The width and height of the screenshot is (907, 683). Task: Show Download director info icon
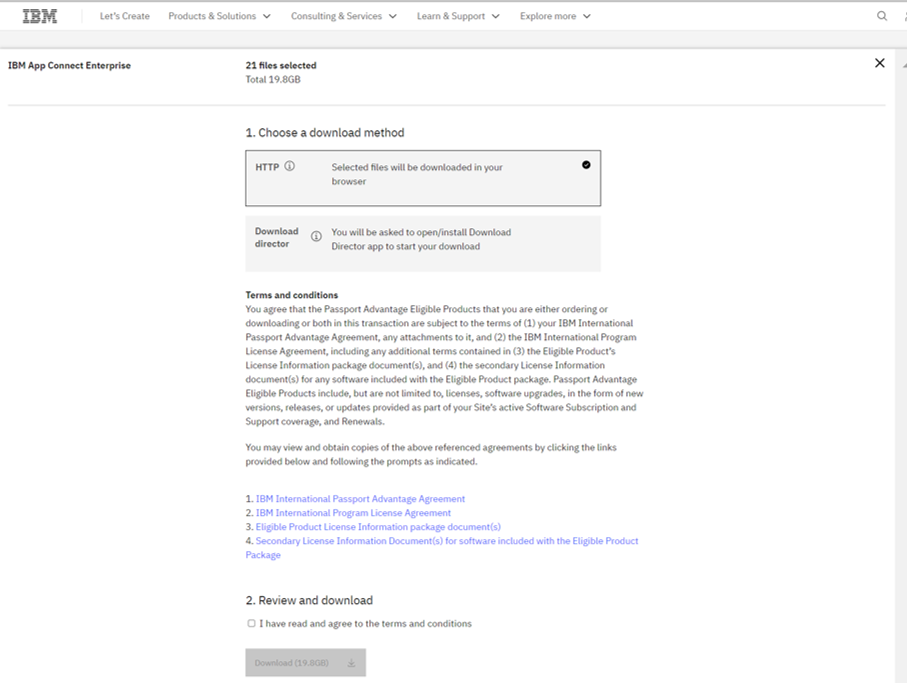coord(316,236)
